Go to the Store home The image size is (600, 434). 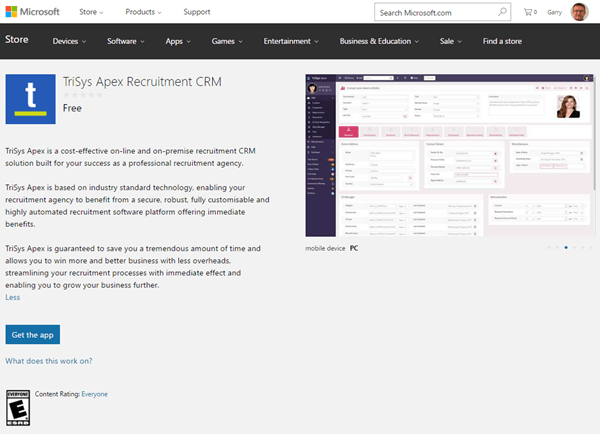[x=17, y=39]
